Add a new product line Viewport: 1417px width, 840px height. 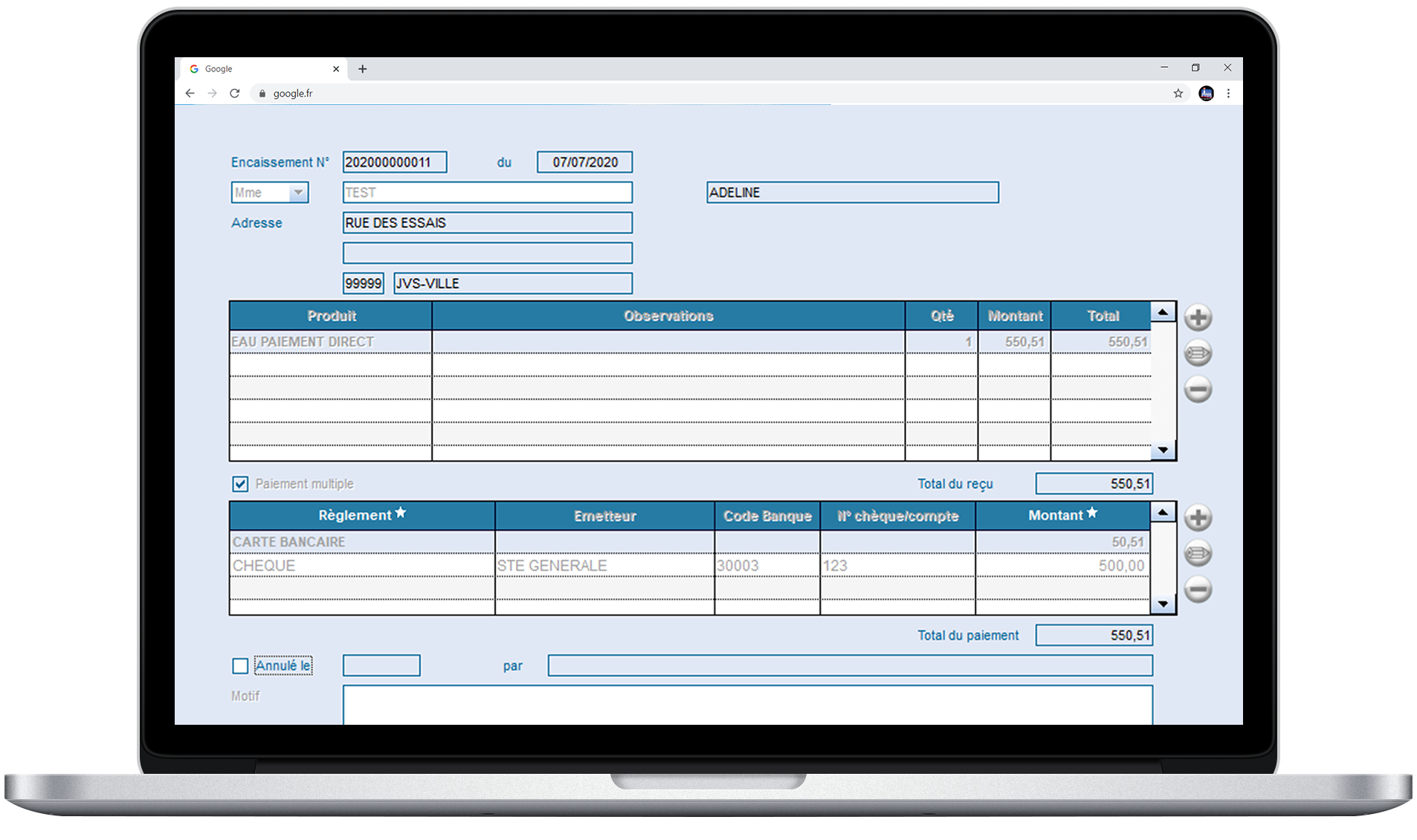[x=1198, y=317]
